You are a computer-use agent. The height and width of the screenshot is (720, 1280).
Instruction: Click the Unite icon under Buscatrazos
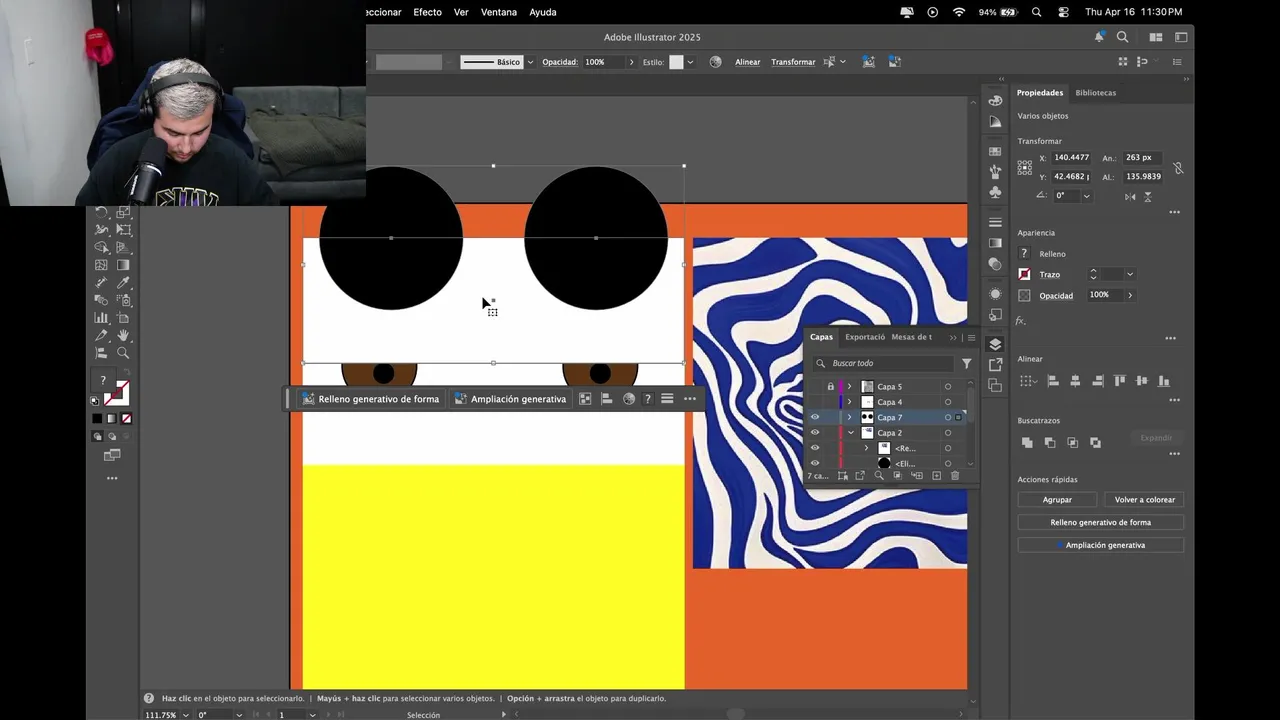click(x=1027, y=442)
